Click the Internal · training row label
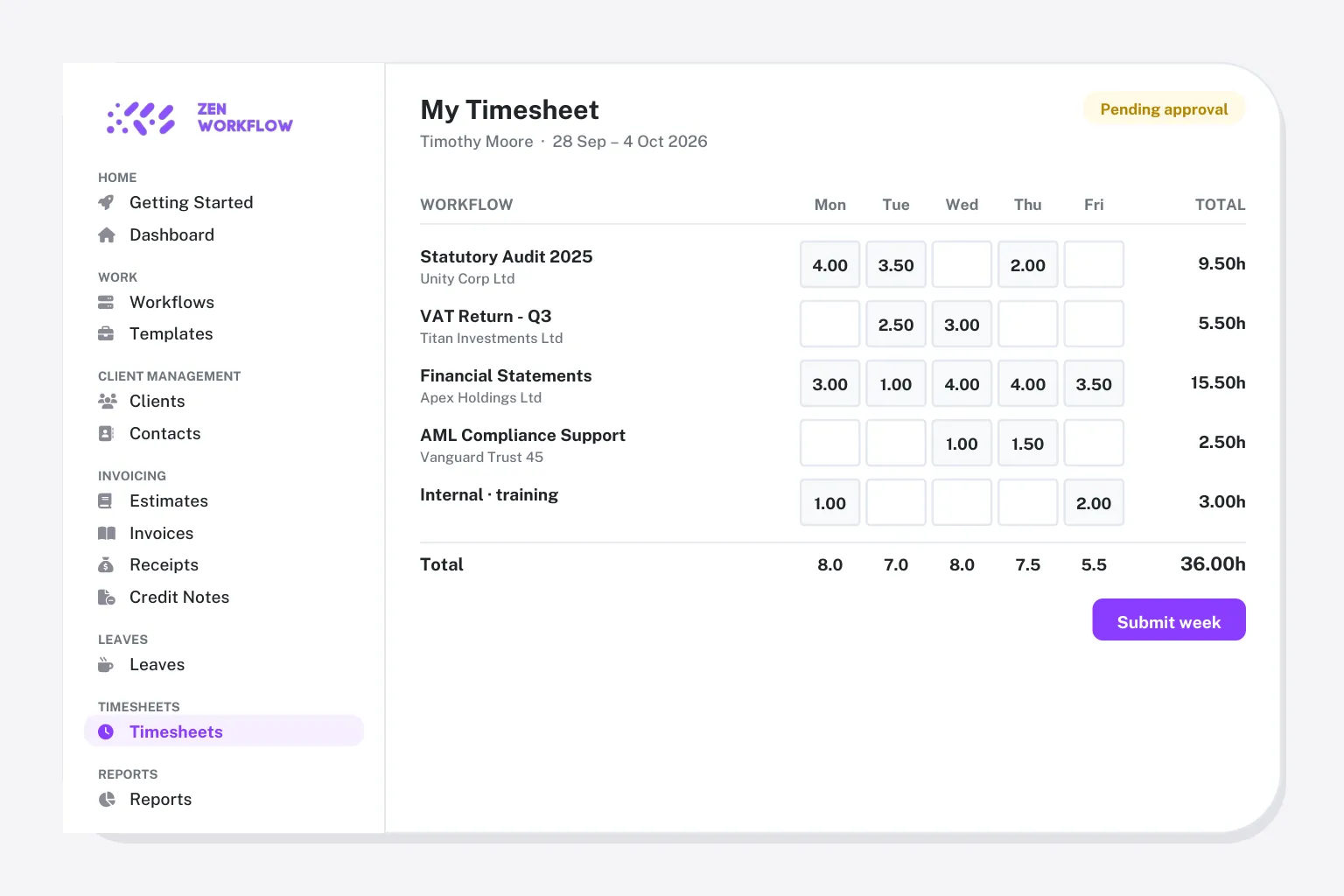The height and width of the screenshot is (896, 1344). [489, 494]
